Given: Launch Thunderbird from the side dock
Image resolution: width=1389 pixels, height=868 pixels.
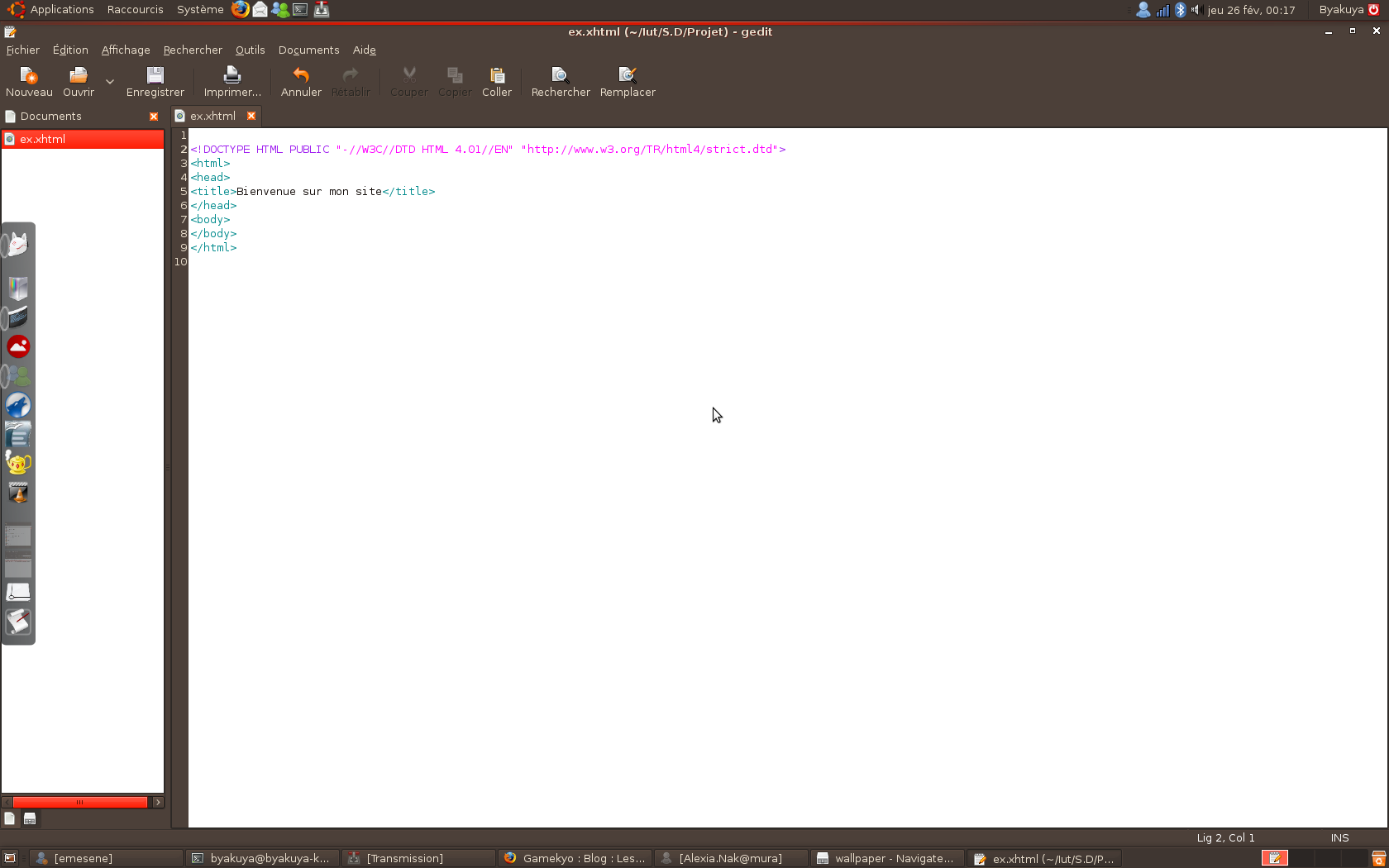Looking at the screenshot, I should (18, 405).
